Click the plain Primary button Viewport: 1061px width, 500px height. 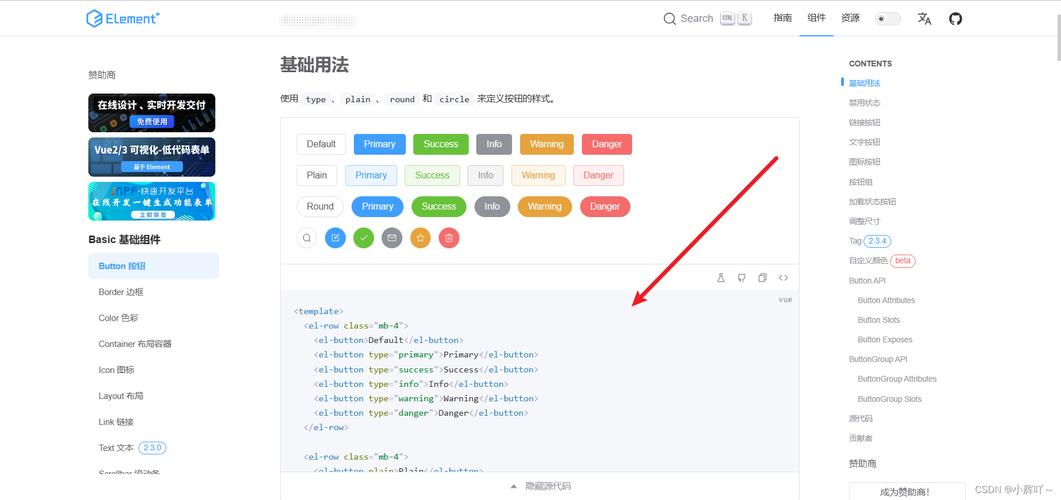point(371,175)
